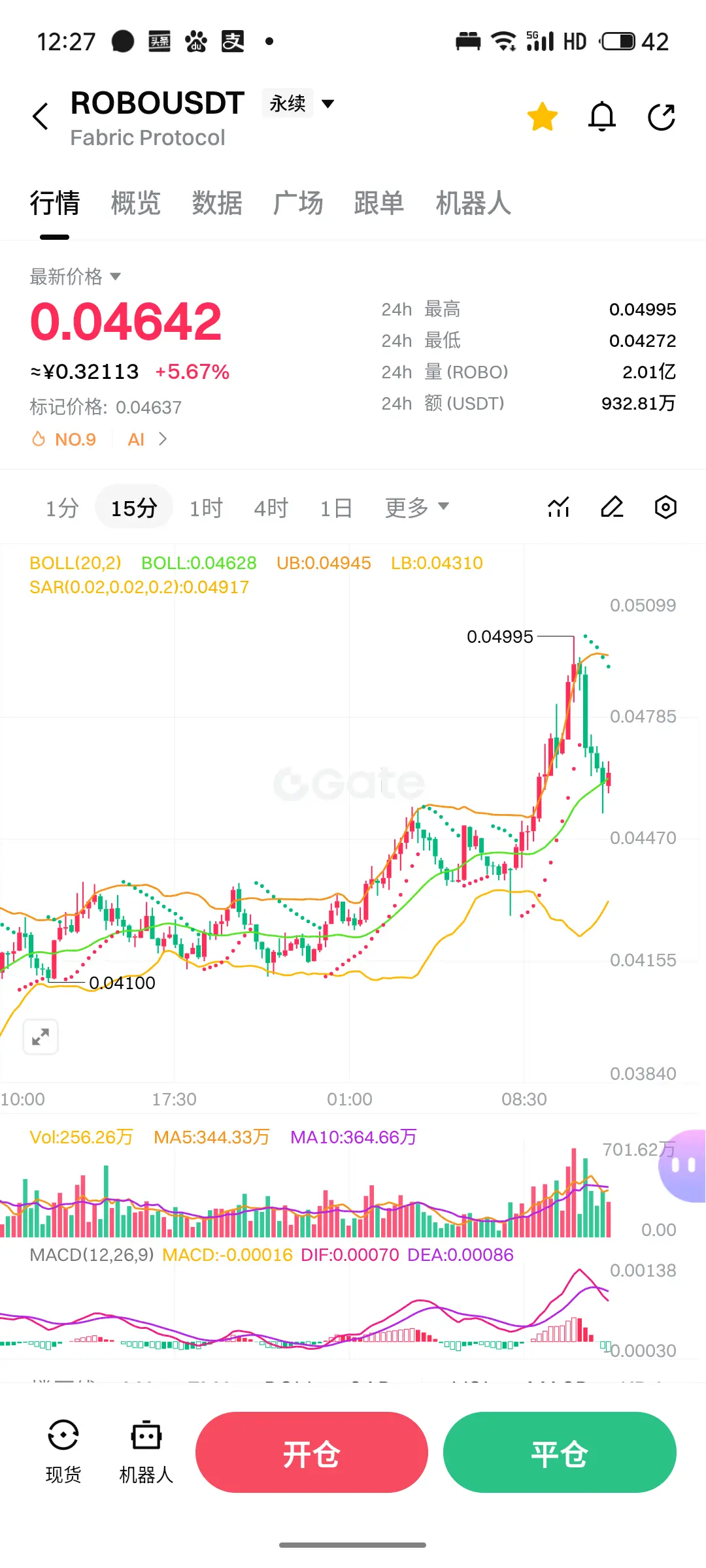Viewport: 706px width, 1568px height.
Task: Tap the 24h 最低 value 0.04272
Action: pos(643,340)
